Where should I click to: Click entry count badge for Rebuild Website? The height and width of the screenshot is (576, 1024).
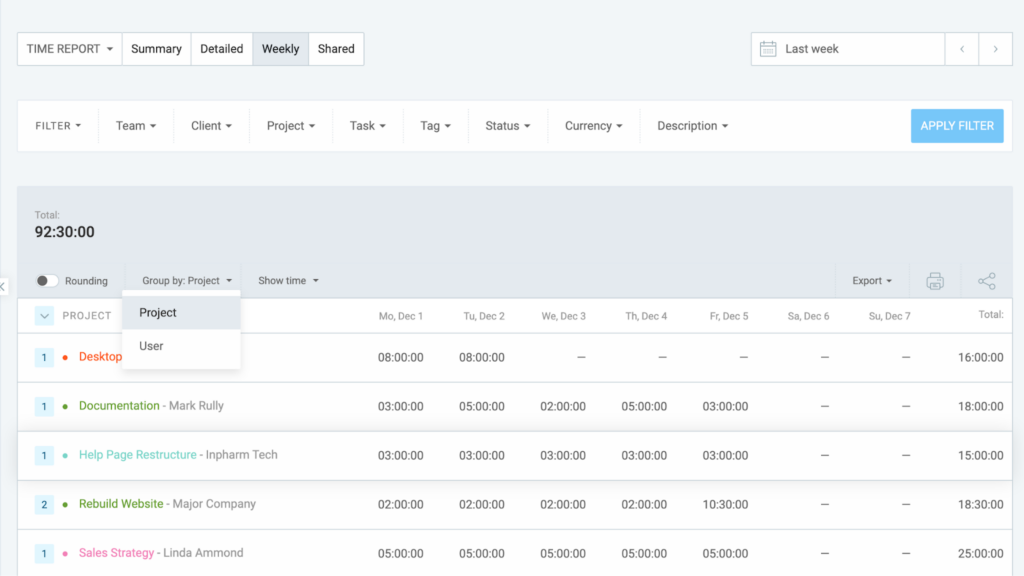[x=44, y=504]
